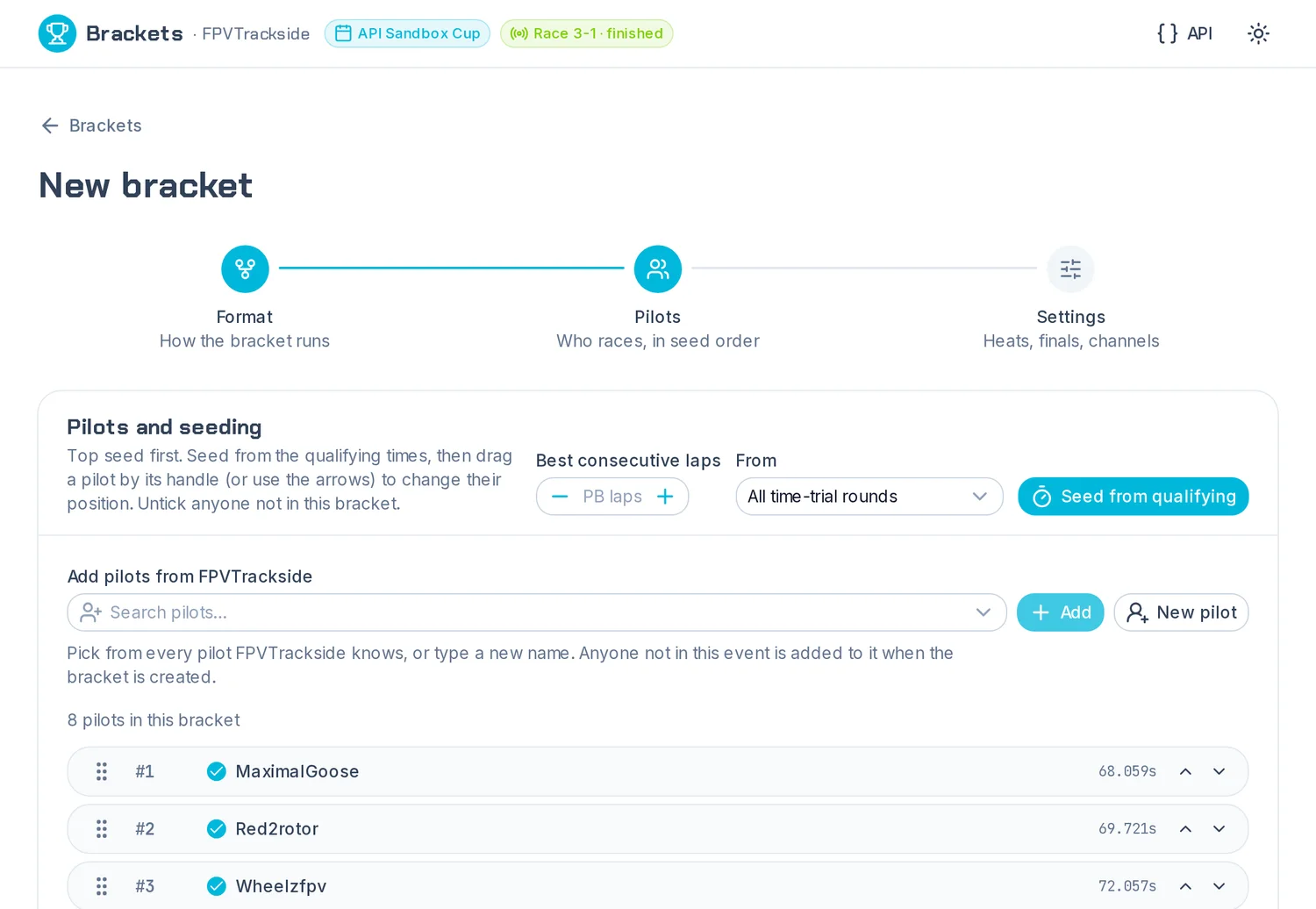Click the Brackets trophy logo icon
Viewport: 1316px width, 909px height.
(57, 33)
